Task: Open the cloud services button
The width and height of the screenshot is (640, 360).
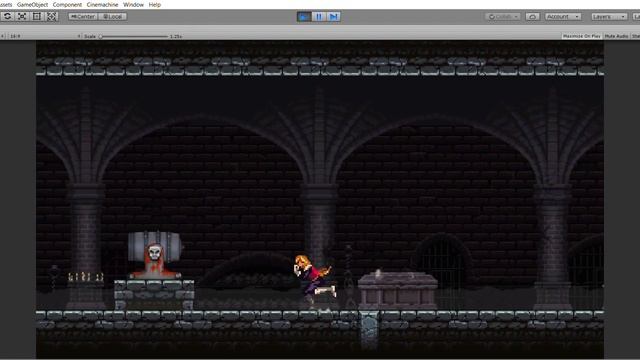Action: click(532, 17)
